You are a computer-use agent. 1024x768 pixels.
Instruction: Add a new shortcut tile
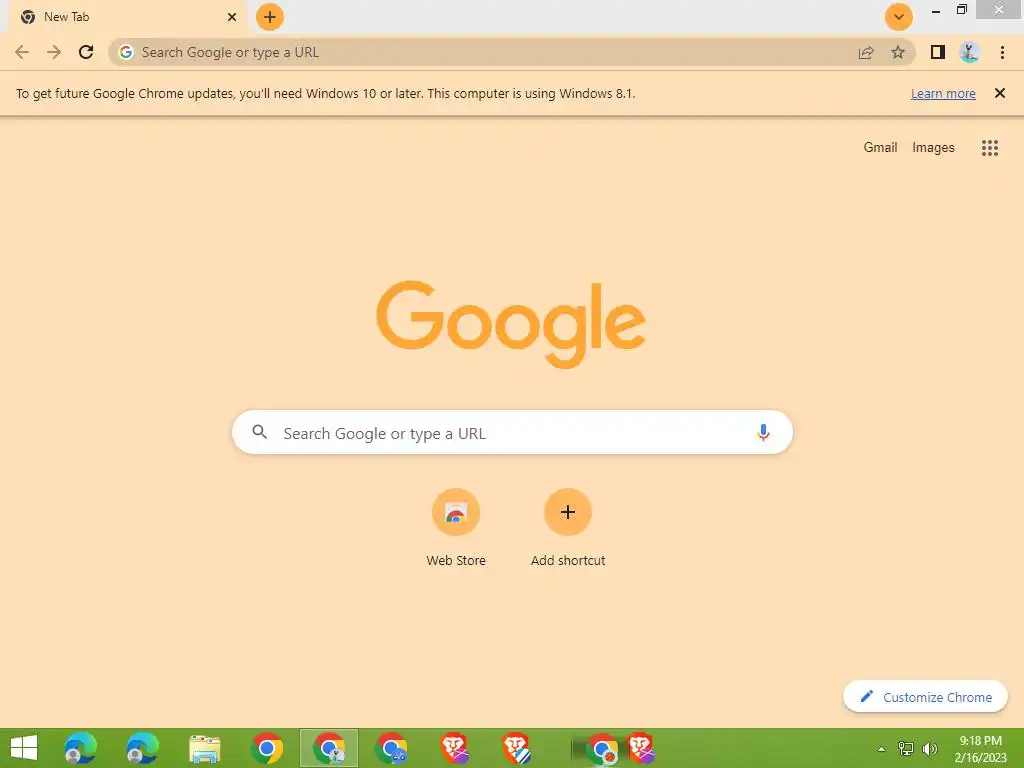(568, 512)
